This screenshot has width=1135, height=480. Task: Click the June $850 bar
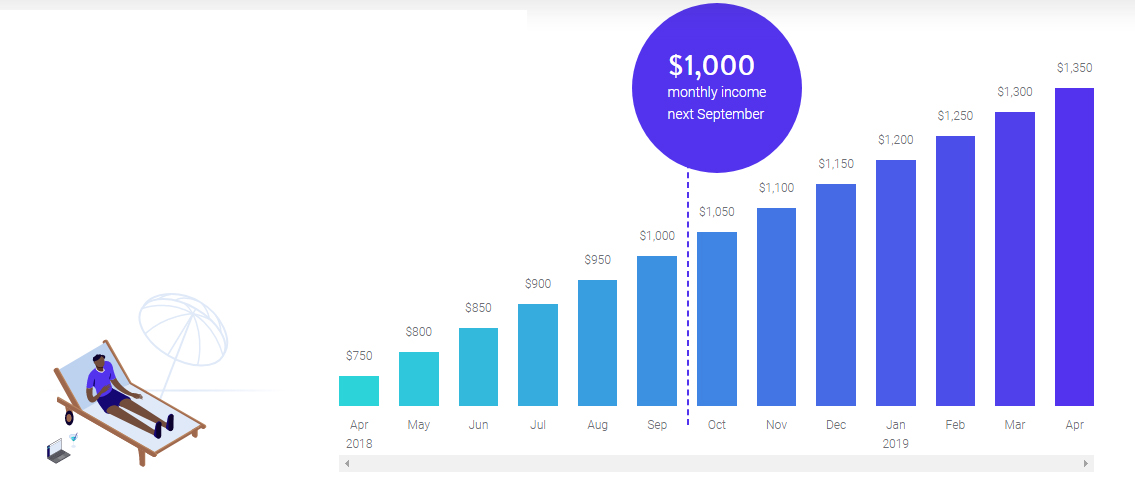point(478,367)
